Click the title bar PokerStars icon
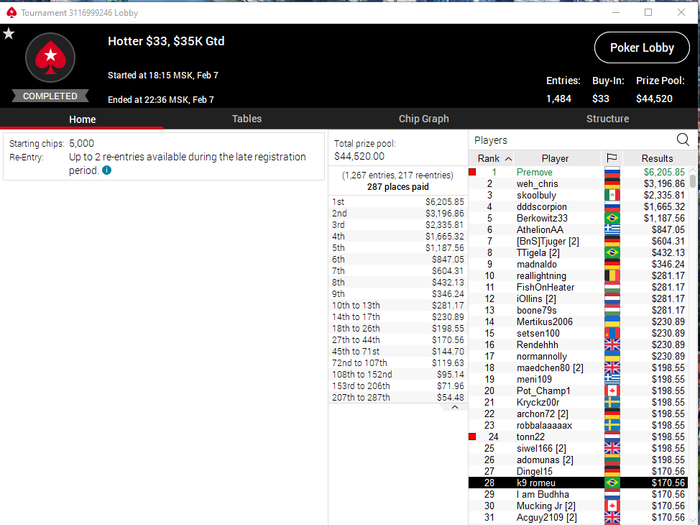The width and height of the screenshot is (700, 525). click(11, 12)
